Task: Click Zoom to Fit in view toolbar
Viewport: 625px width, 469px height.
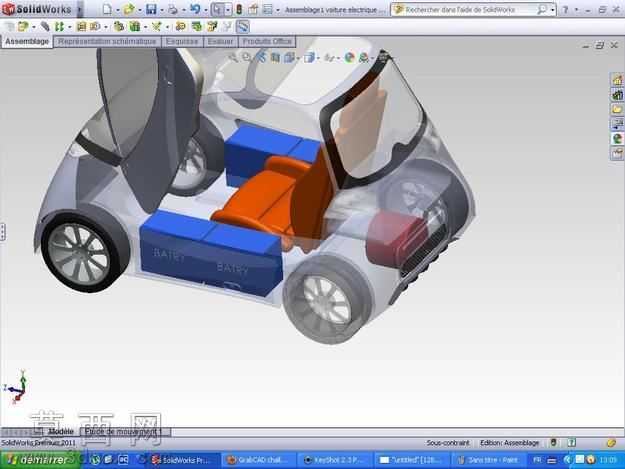Action: coord(233,58)
